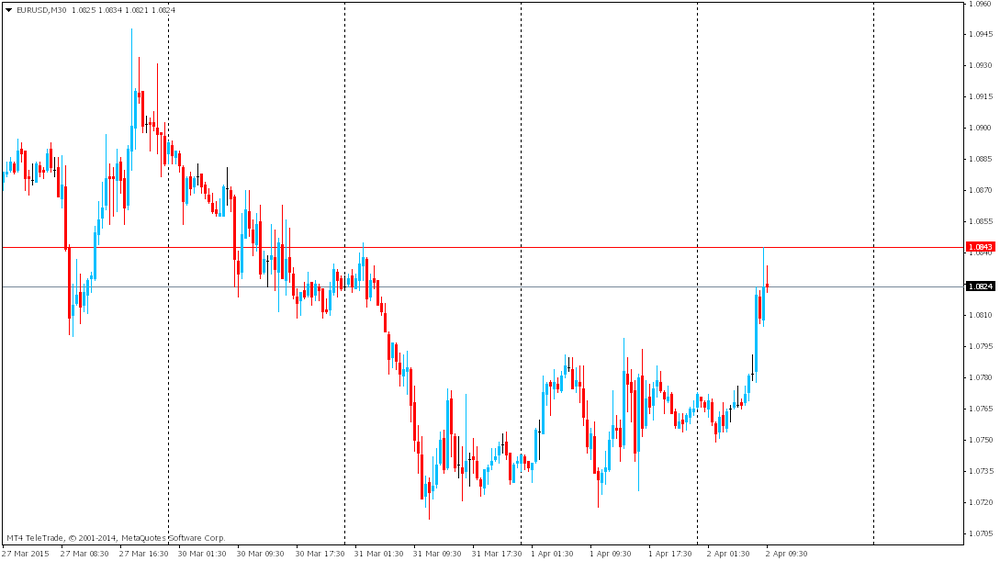Click the 27 Mar 2015 time label
This screenshot has width=1000, height=561.
(x=25, y=553)
